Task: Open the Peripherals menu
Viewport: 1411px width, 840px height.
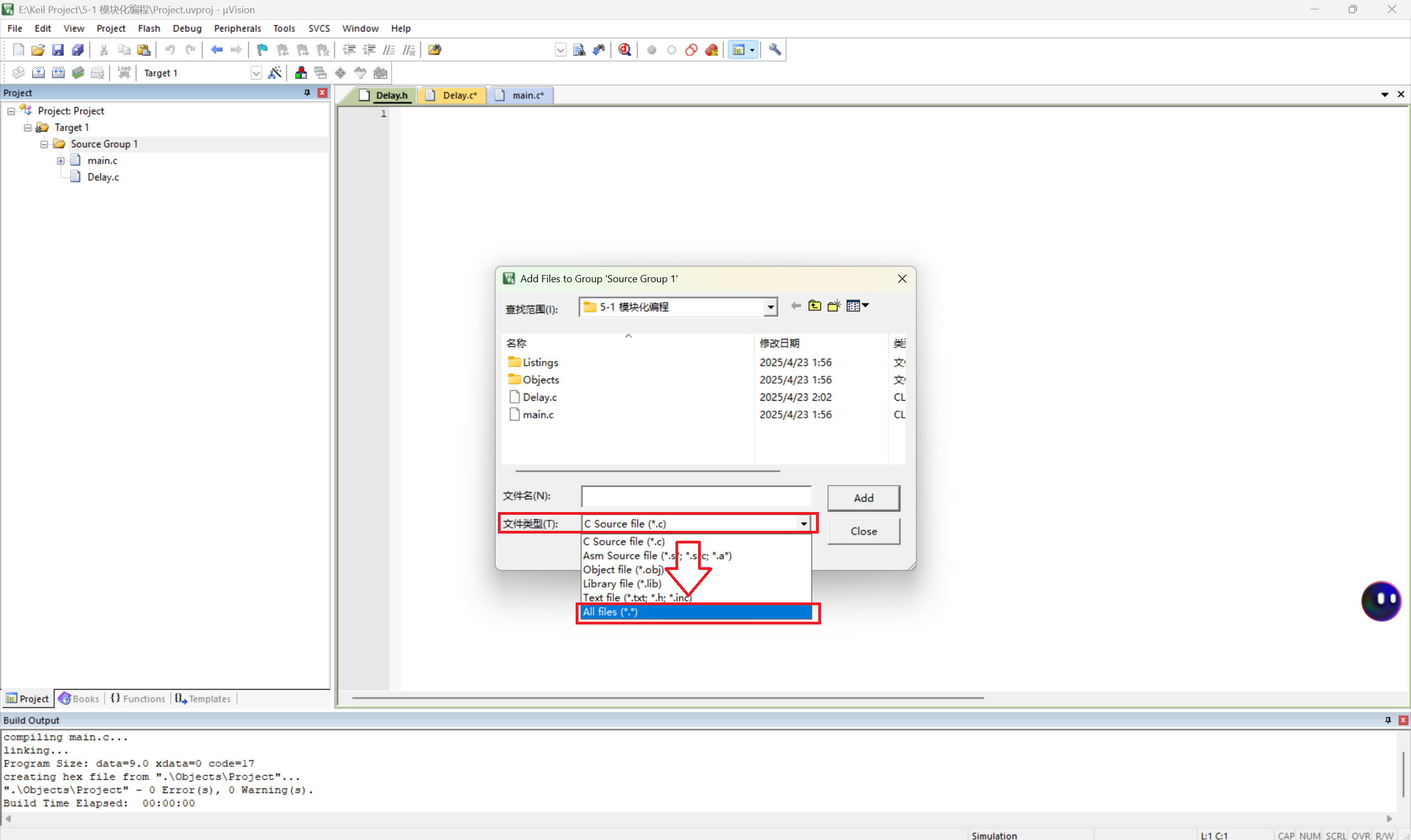Action: pyautogui.click(x=237, y=28)
